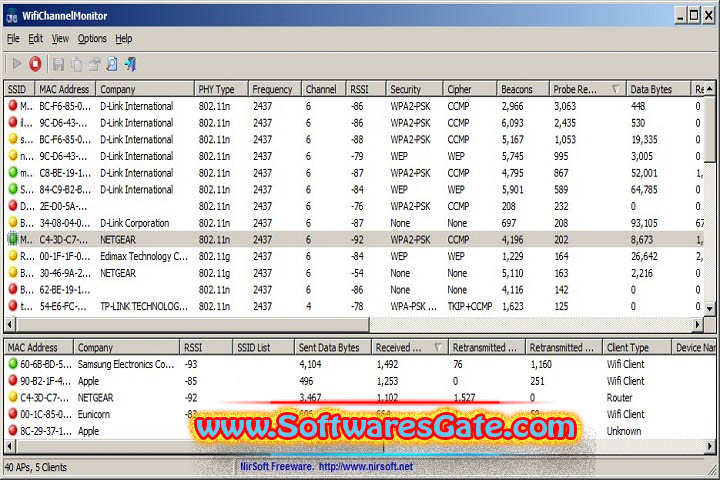
Task: Click down arrow of the AP list vertical scrollbar
Action: [709, 309]
